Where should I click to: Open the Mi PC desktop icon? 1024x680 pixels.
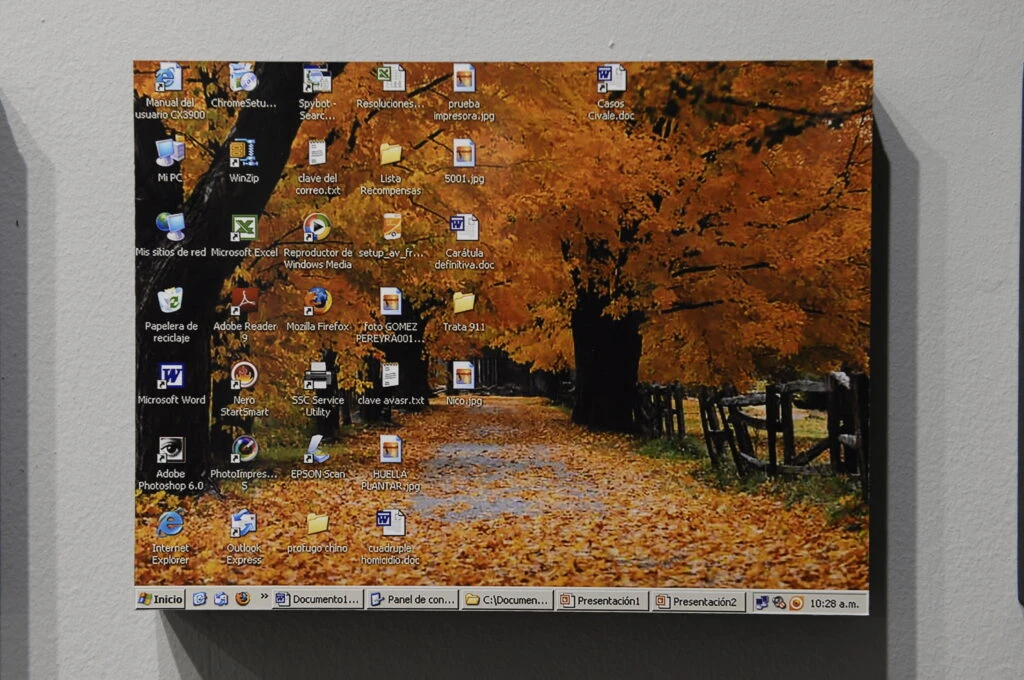[170, 153]
